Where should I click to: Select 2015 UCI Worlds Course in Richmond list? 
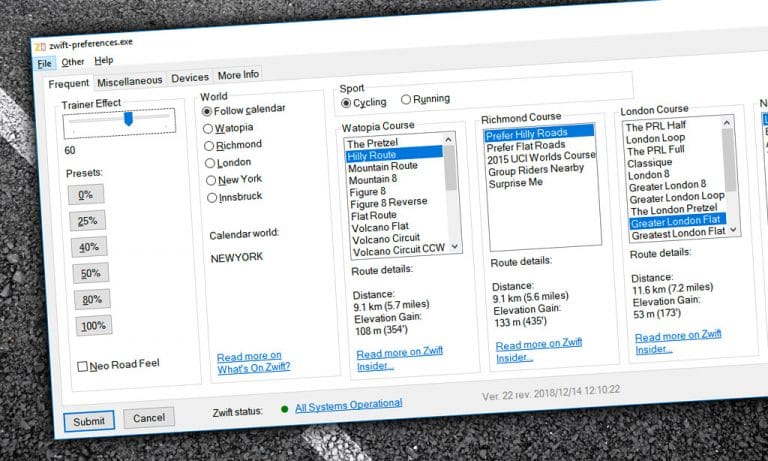540,157
